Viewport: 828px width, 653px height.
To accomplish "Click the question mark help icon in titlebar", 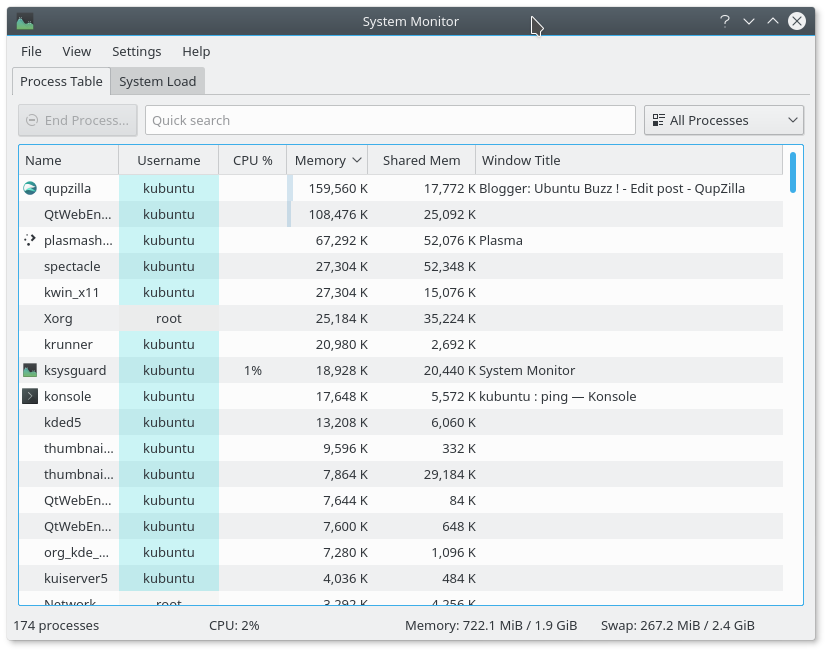I will pos(724,20).
